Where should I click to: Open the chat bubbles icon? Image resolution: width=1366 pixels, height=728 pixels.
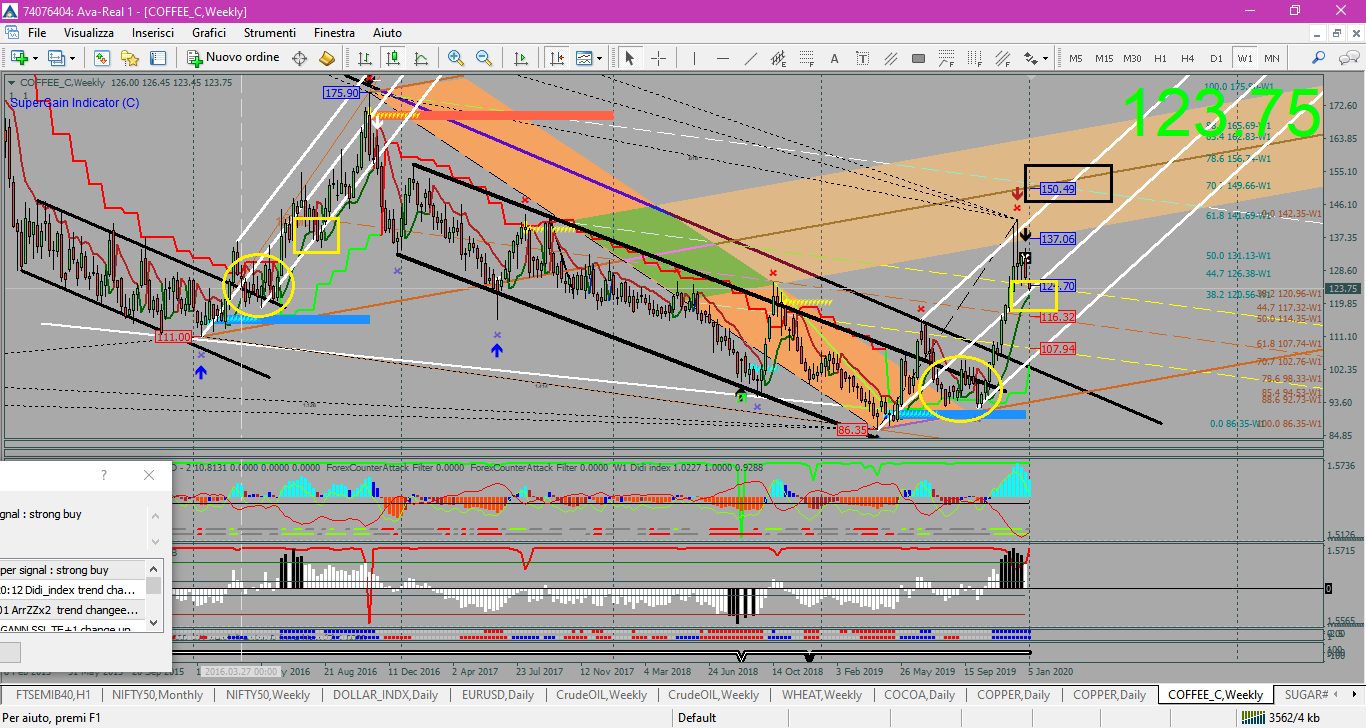(1349, 57)
